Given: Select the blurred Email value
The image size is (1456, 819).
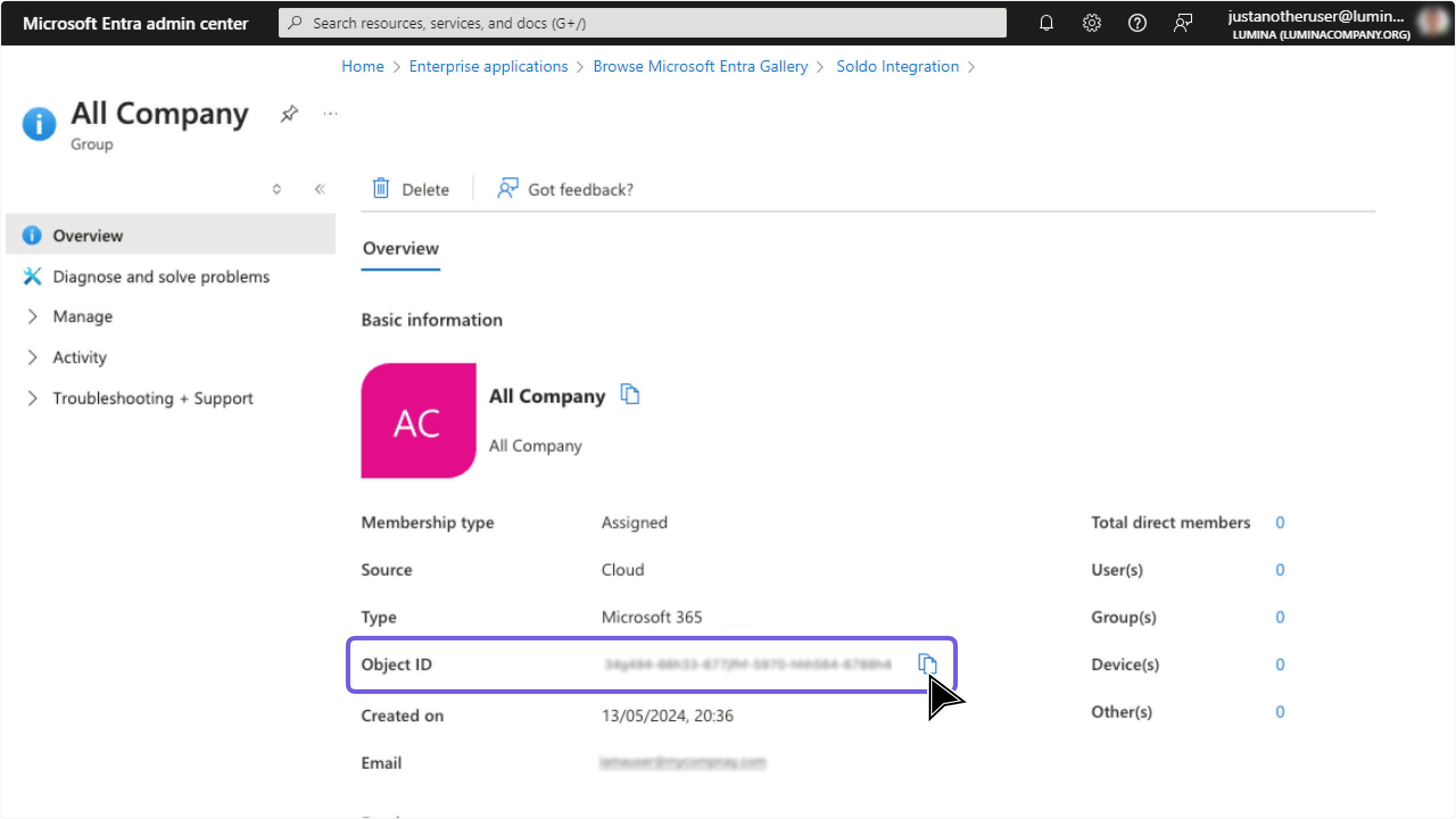Looking at the screenshot, I should 682,762.
